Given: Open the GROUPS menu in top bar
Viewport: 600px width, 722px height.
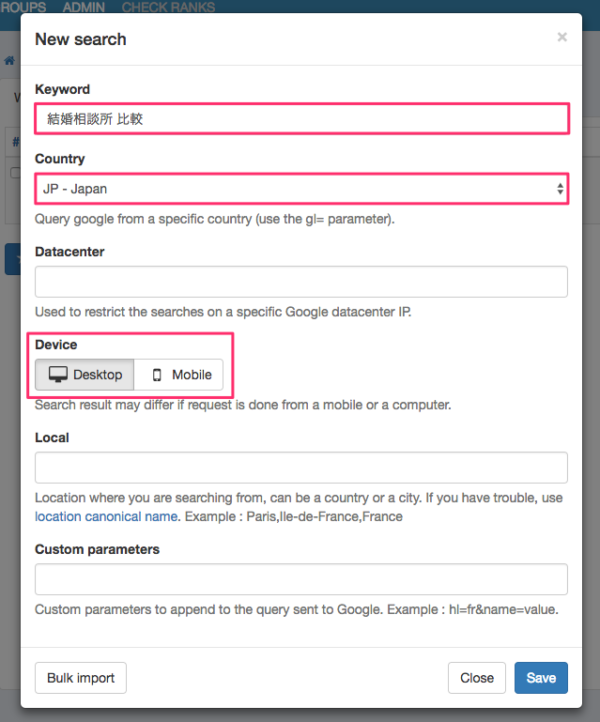Looking at the screenshot, I should tap(23, 7).
